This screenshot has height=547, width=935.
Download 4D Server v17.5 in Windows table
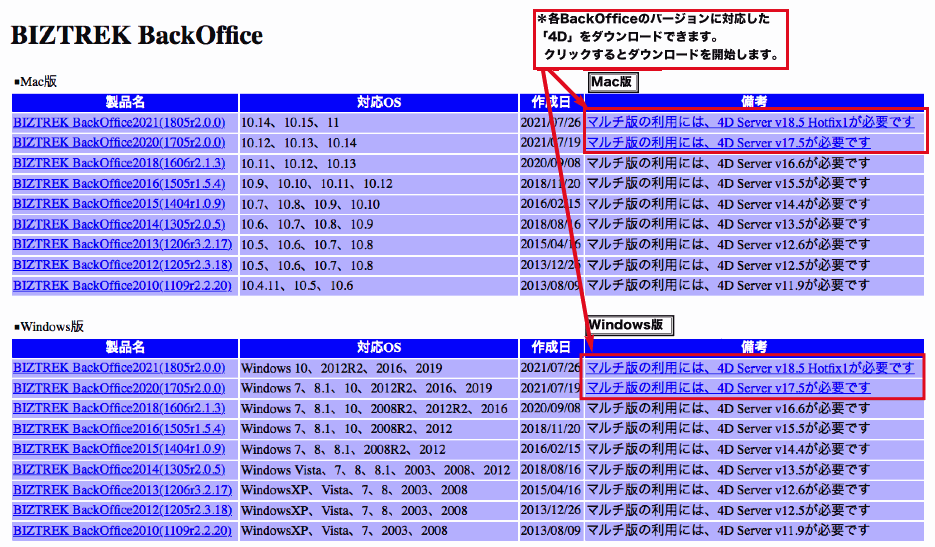pyautogui.click(x=728, y=388)
